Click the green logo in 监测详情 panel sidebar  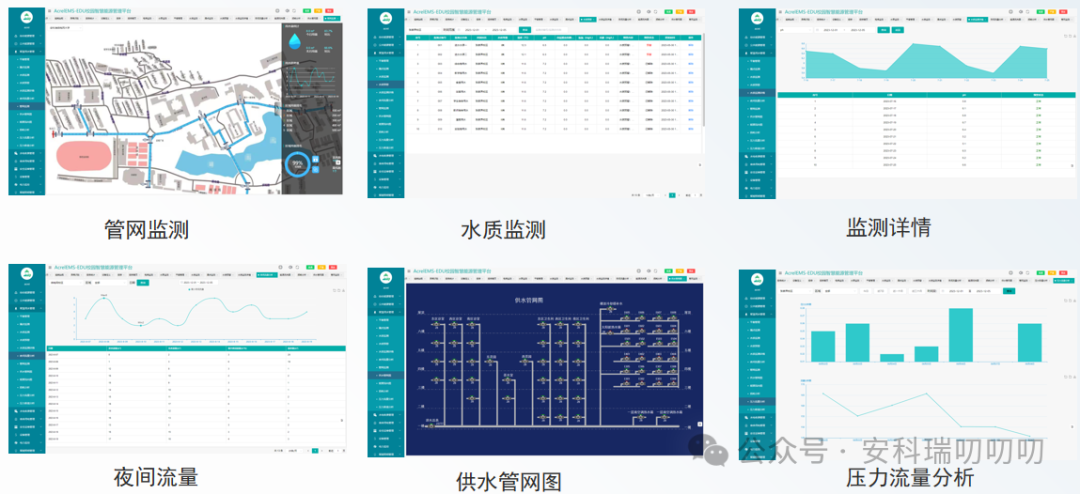coord(757,19)
